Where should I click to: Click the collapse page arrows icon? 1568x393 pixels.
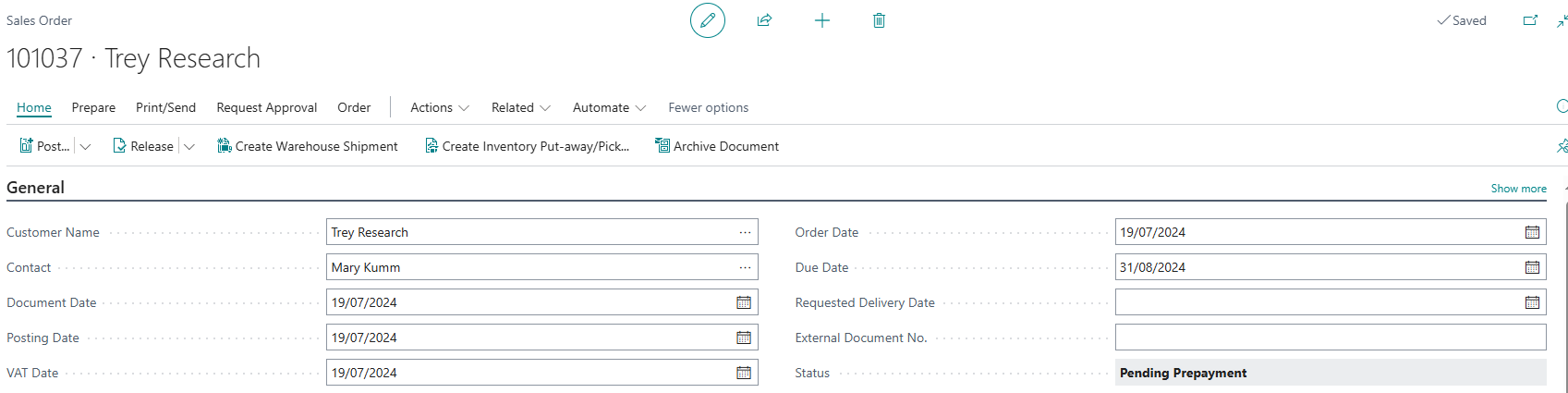1562,20
